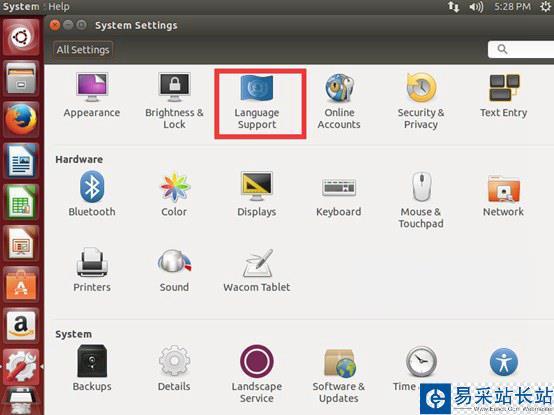The width and height of the screenshot is (554, 415).
Task: Open the network indicator in top bar
Action: coord(453,7)
